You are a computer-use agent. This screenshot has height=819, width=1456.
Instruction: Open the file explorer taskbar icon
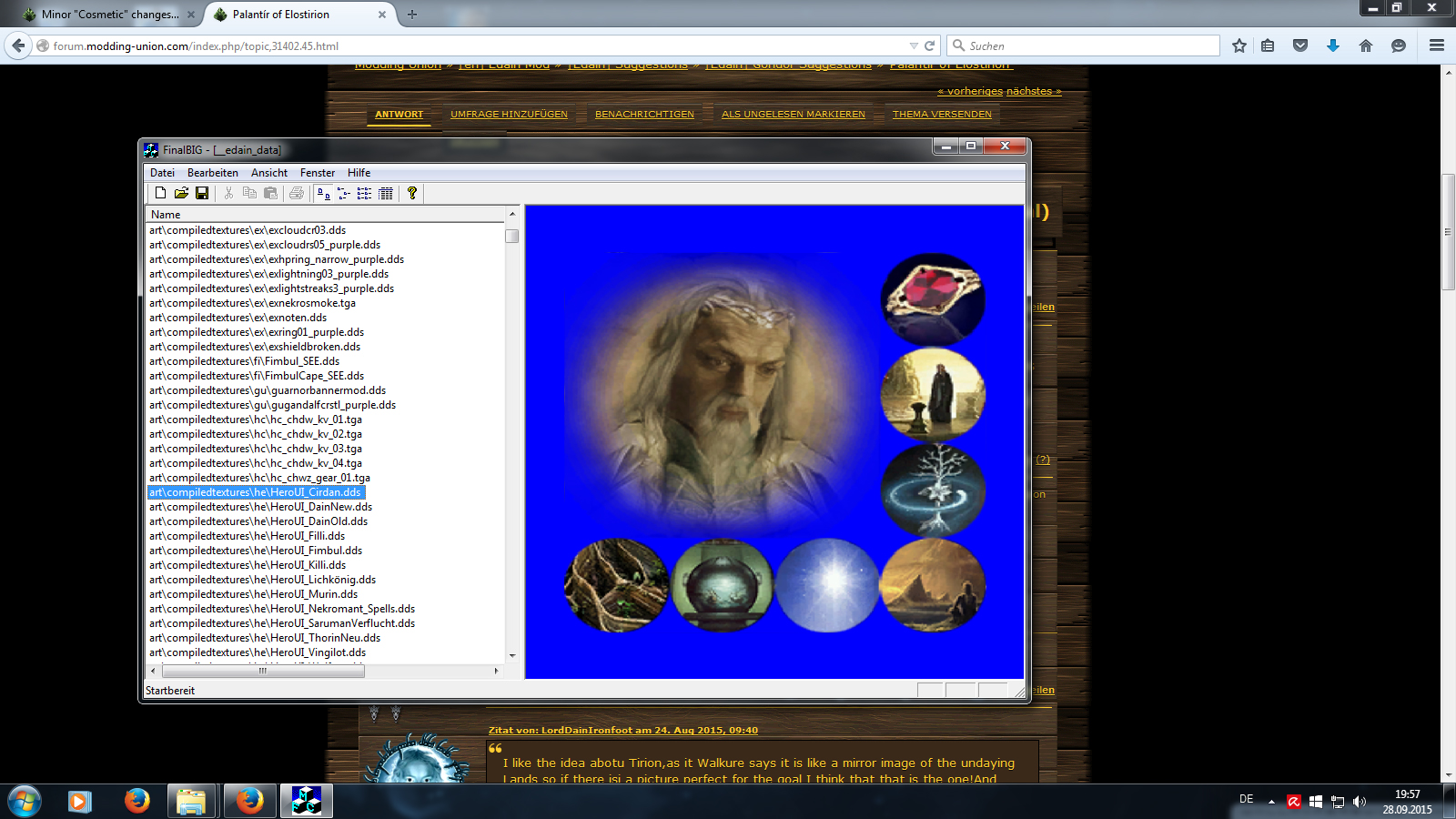[x=191, y=802]
